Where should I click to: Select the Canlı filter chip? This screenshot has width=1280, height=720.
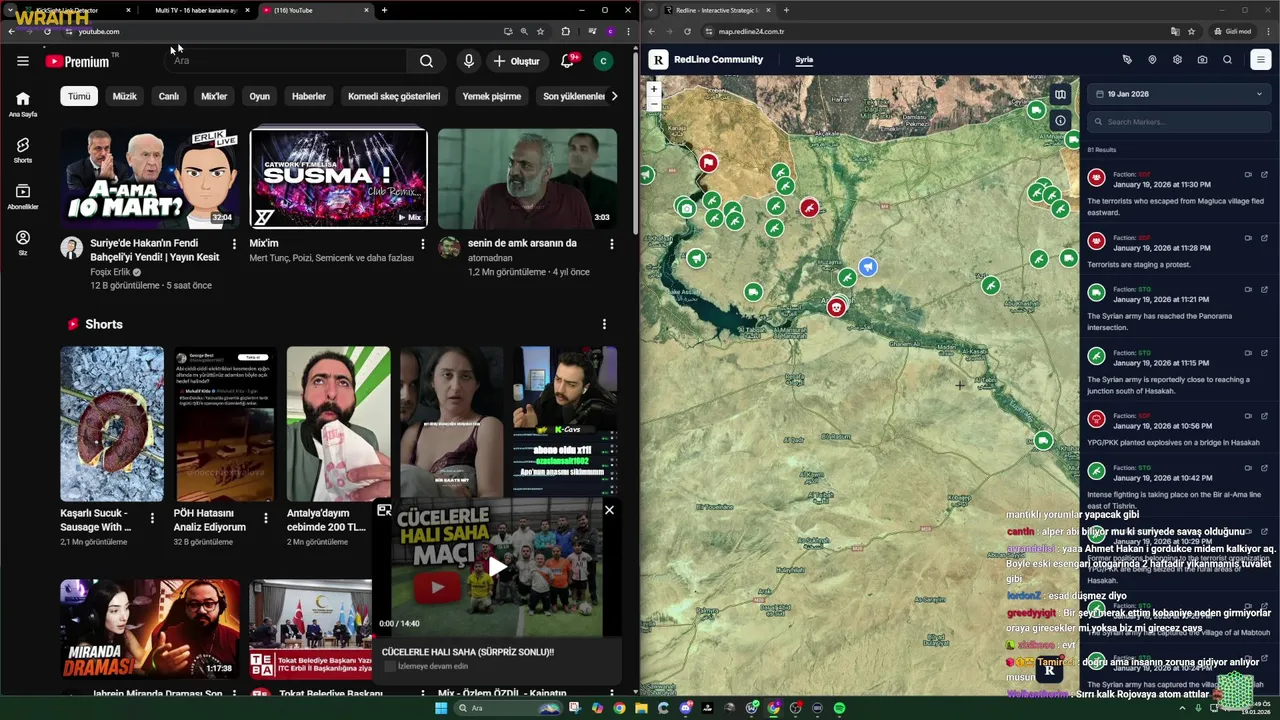[x=168, y=96]
